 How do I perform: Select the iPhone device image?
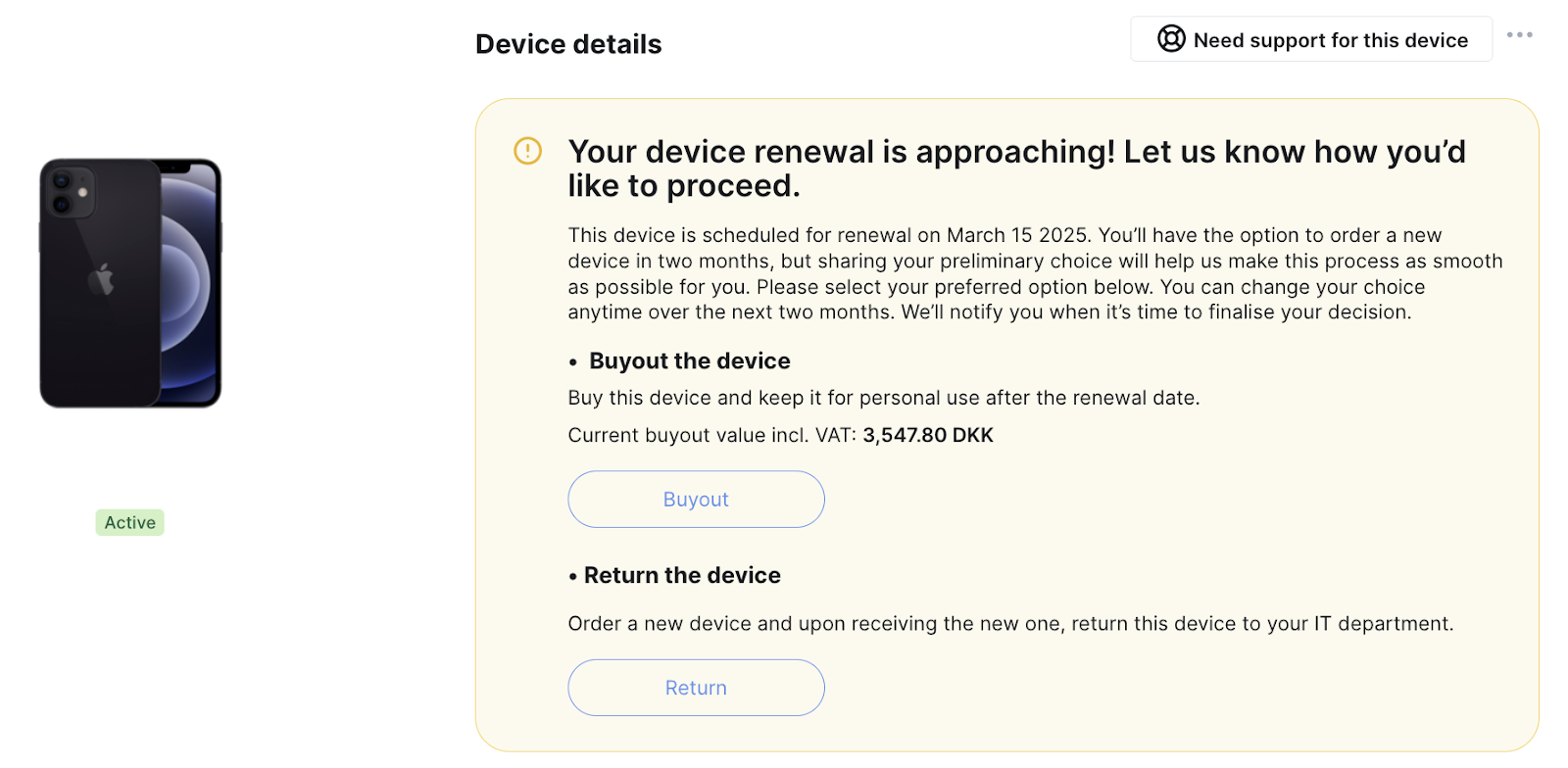pos(130,283)
